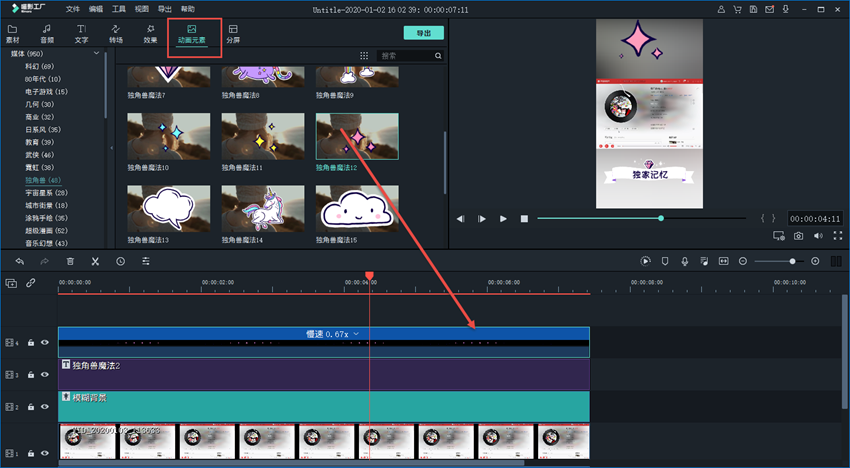Switch to the 效果 tab
The image size is (850, 468).
click(x=150, y=34)
